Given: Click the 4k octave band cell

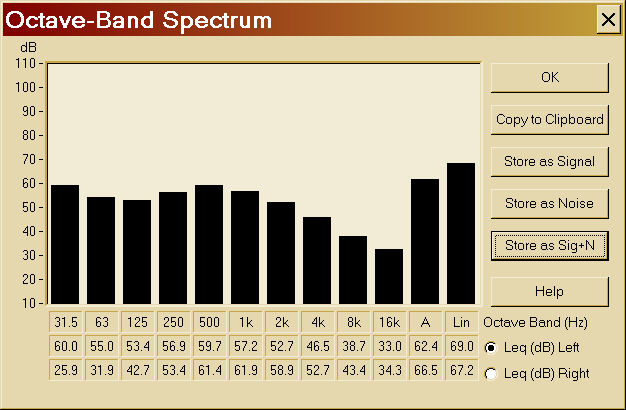Looking at the screenshot, I should coord(318,322).
